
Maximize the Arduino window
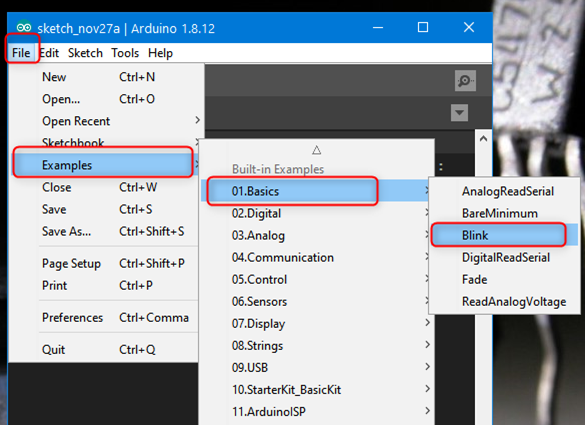pyautogui.click(x=423, y=27)
